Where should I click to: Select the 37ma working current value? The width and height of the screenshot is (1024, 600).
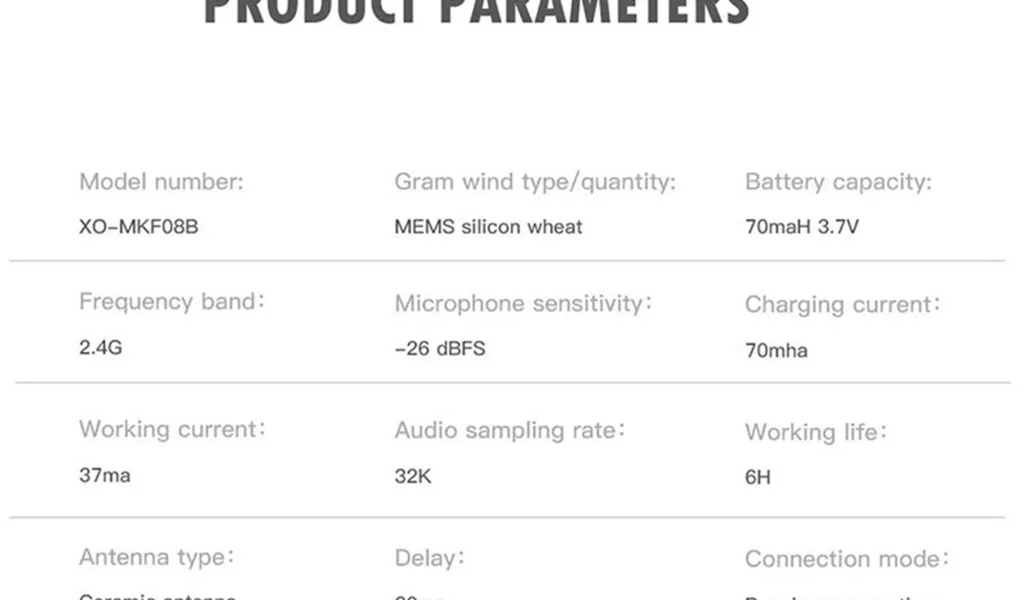[x=105, y=475]
